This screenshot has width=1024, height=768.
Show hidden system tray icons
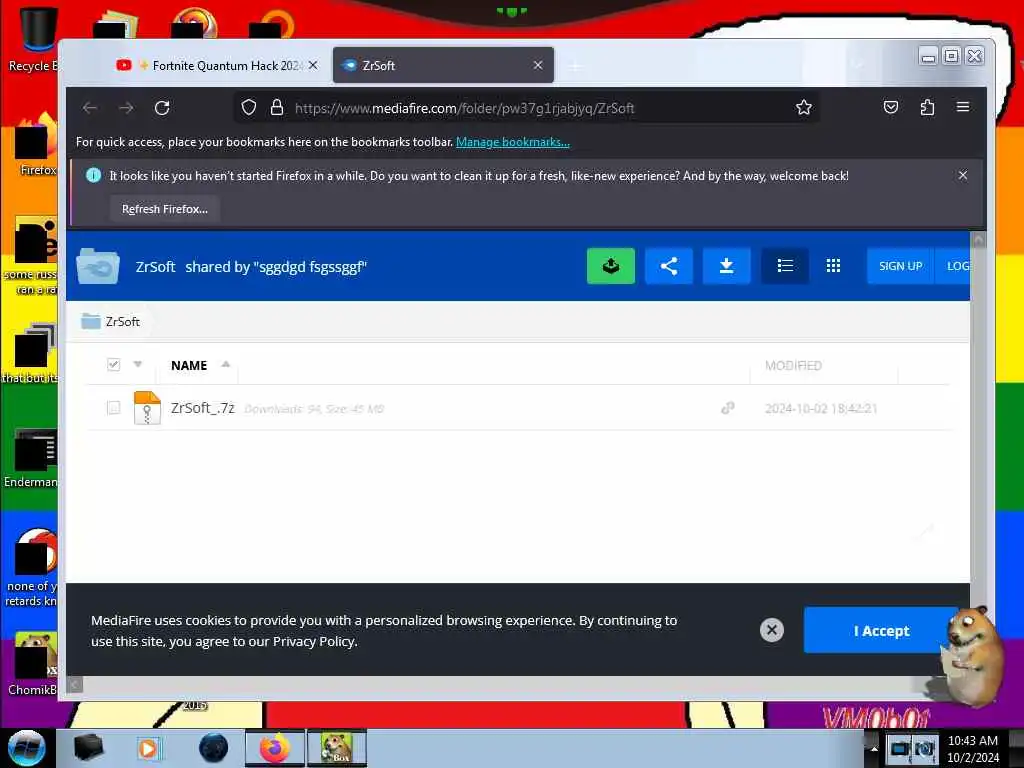pyautogui.click(x=874, y=748)
